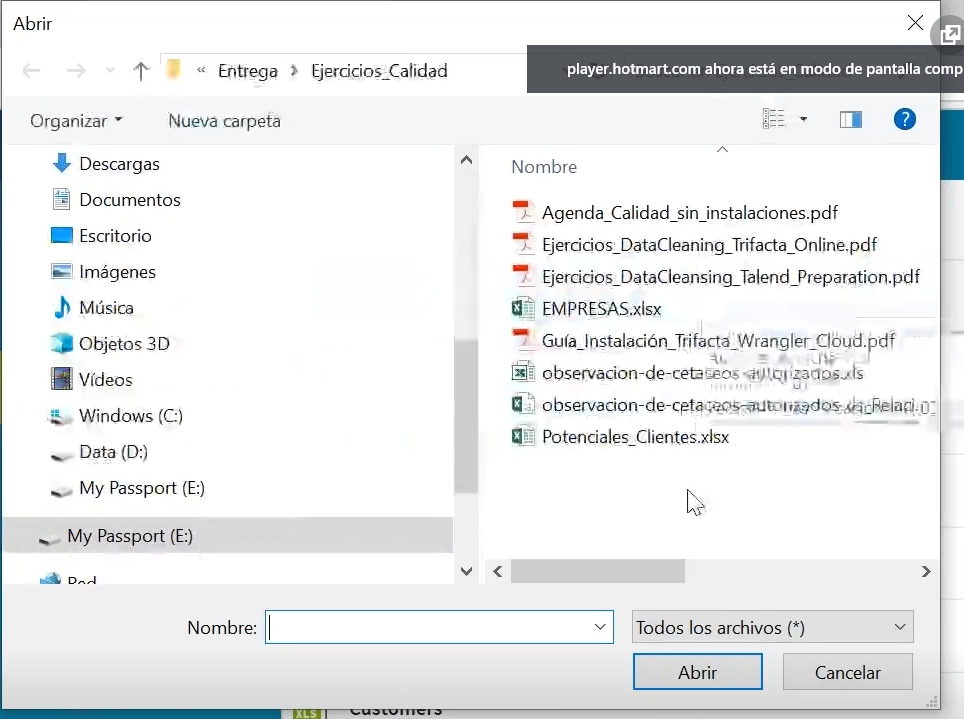This screenshot has height=719, width=964.
Task: Select Ejercicios_Calidad in the breadcrumb path
Action: click(379, 71)
